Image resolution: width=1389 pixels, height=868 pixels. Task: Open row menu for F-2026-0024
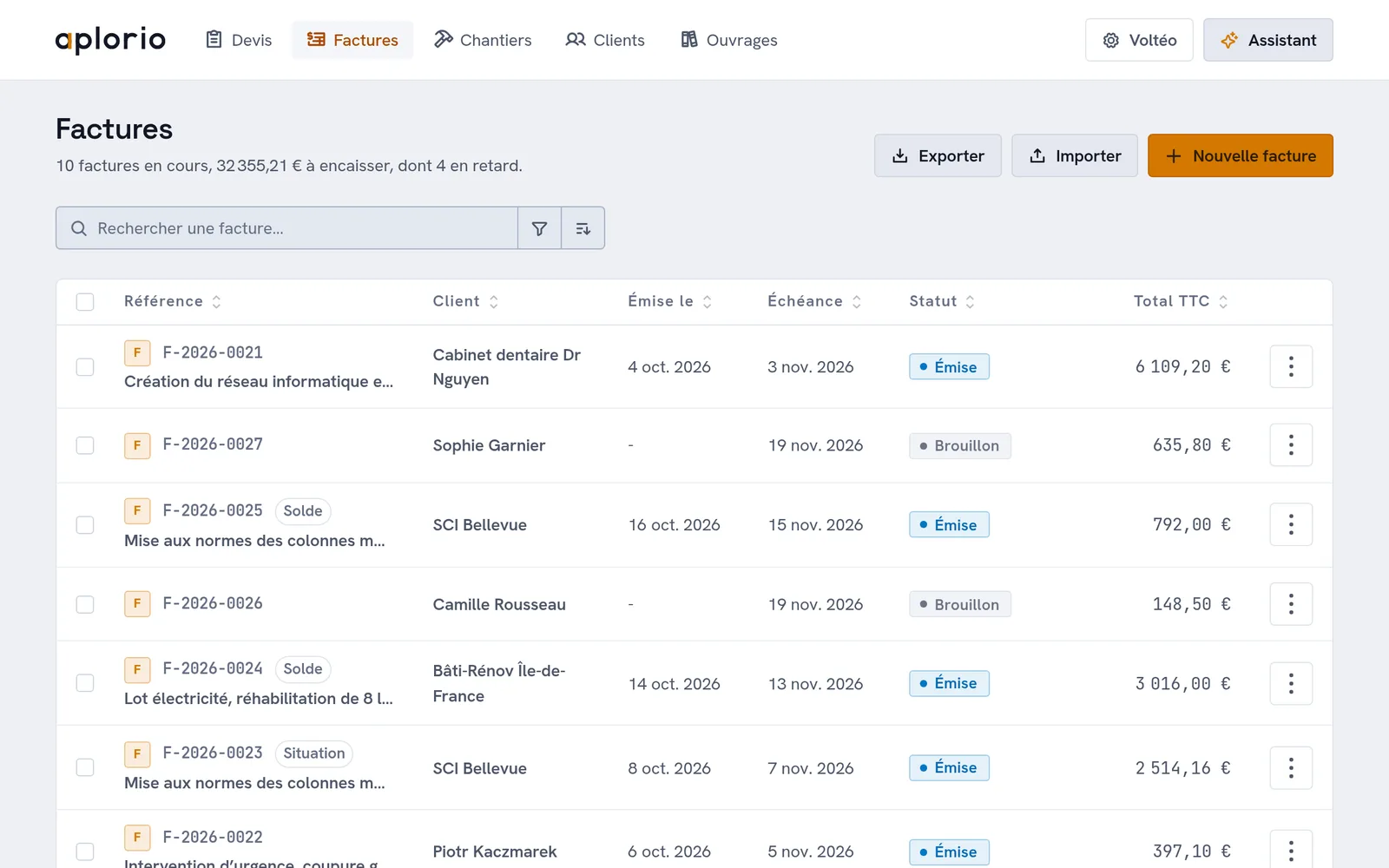click(1291, 683)
